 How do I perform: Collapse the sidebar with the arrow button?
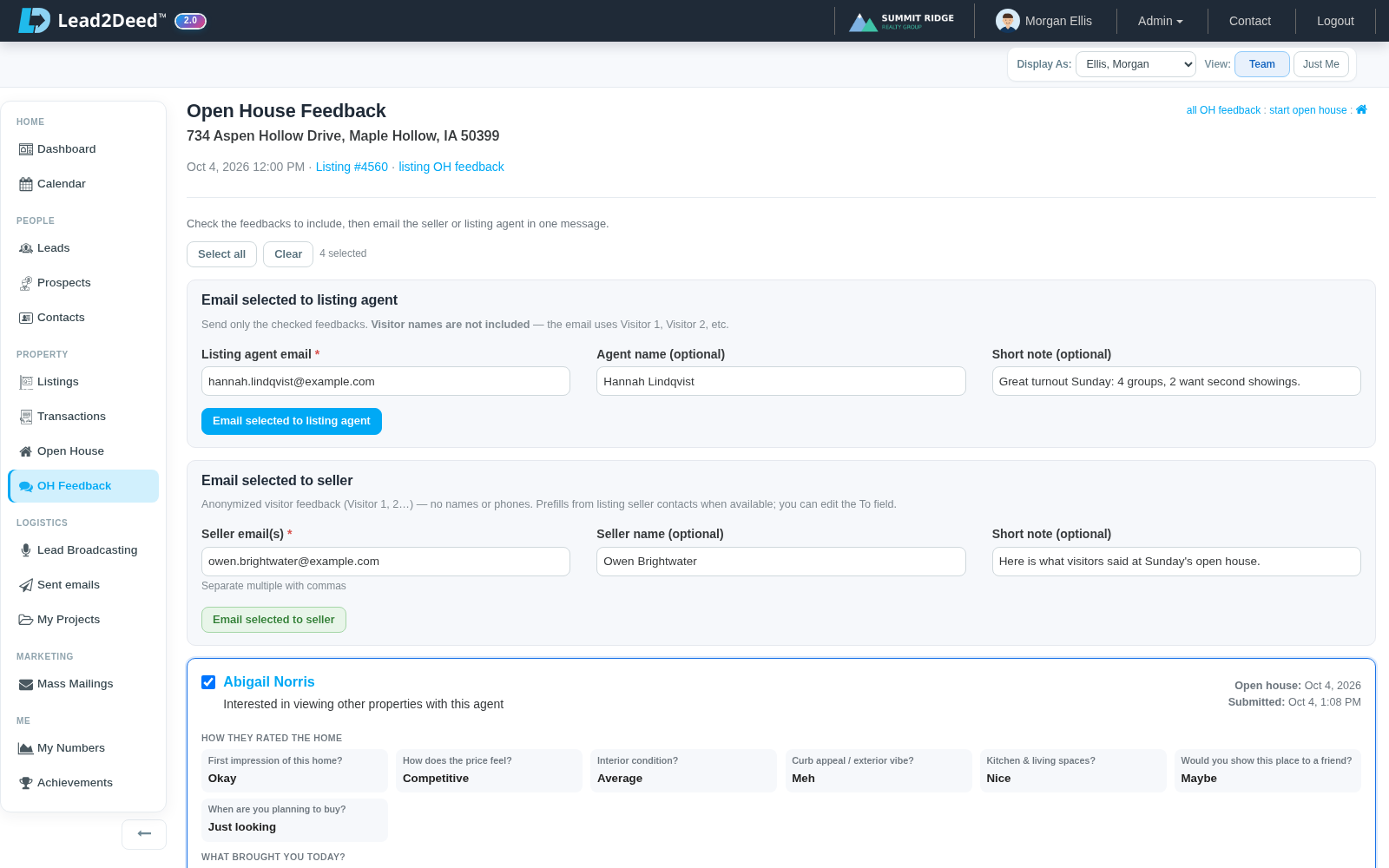pos(144,834)
